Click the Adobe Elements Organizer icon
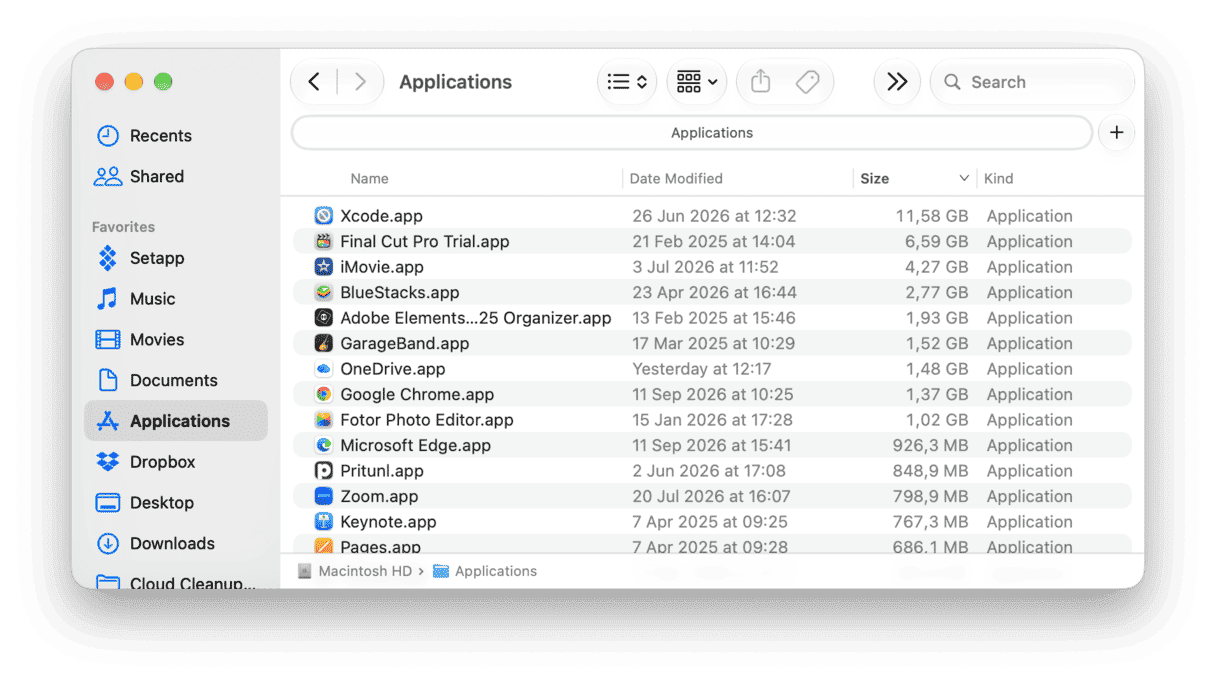This screenshot has width=1216, height=683. pyautogui.click(x=323, y=318)
